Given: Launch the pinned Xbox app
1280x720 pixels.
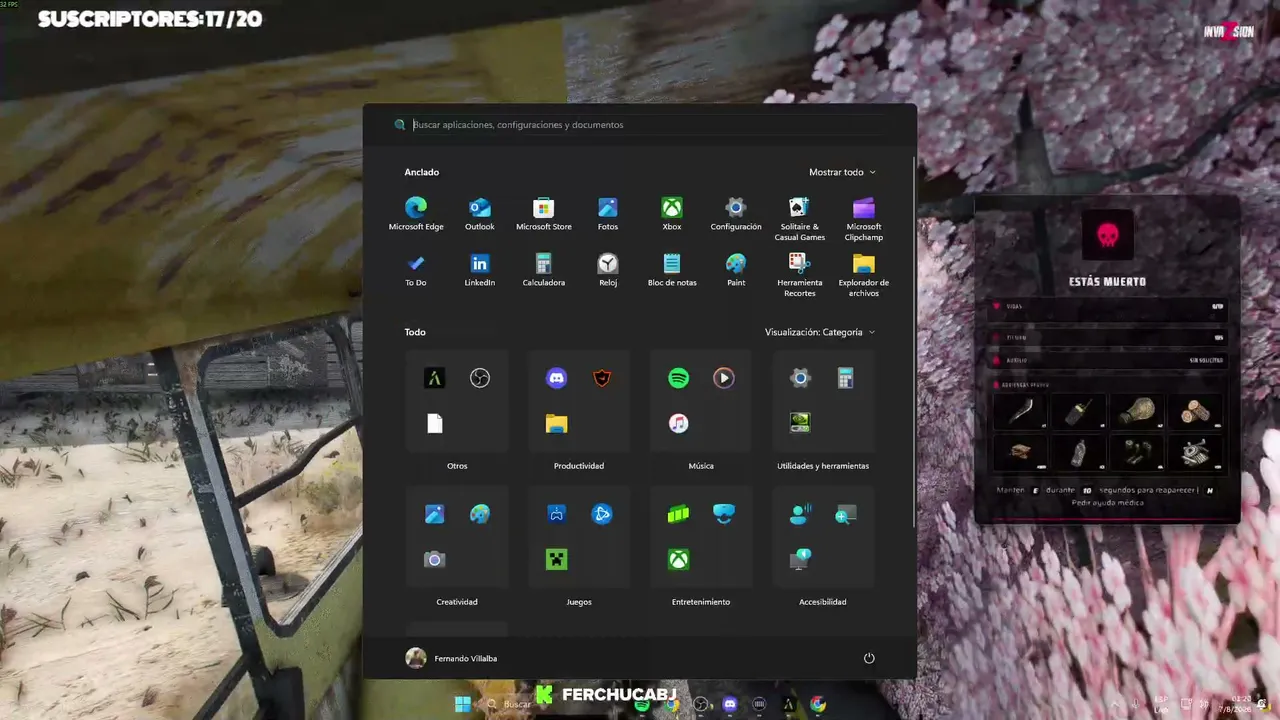Looking at the screenshot, I should pyautogui.click(x=672, y=214).
